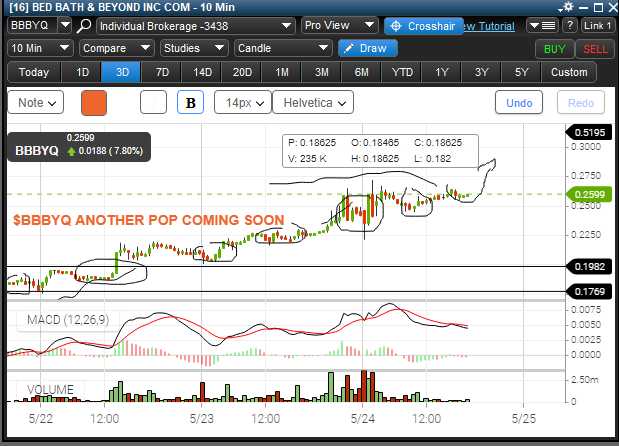This screenshot has width=619, height=446.
Task: Click the SELL button
Action: pyautogui.click(x=595, y=49)
